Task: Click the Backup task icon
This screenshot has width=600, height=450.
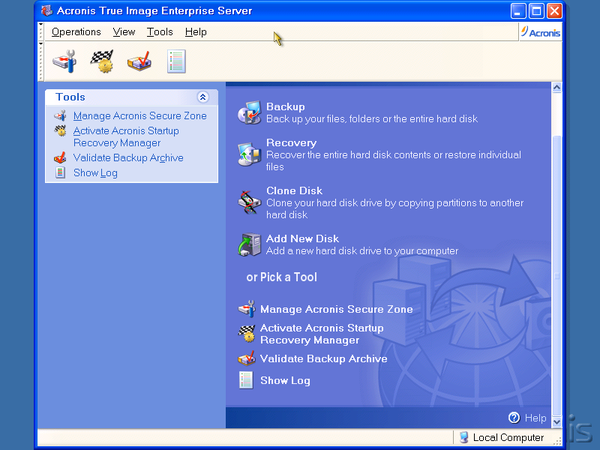Action: [x=249, y=112]
